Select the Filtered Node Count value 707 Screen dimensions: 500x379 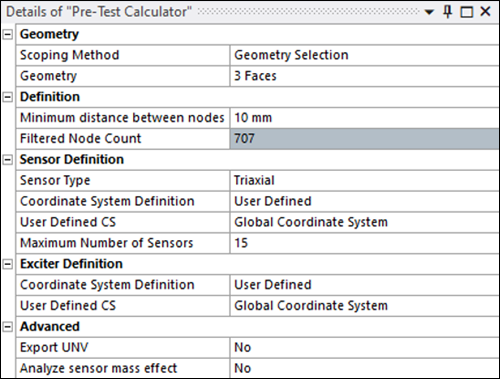(x=364, y=139)
